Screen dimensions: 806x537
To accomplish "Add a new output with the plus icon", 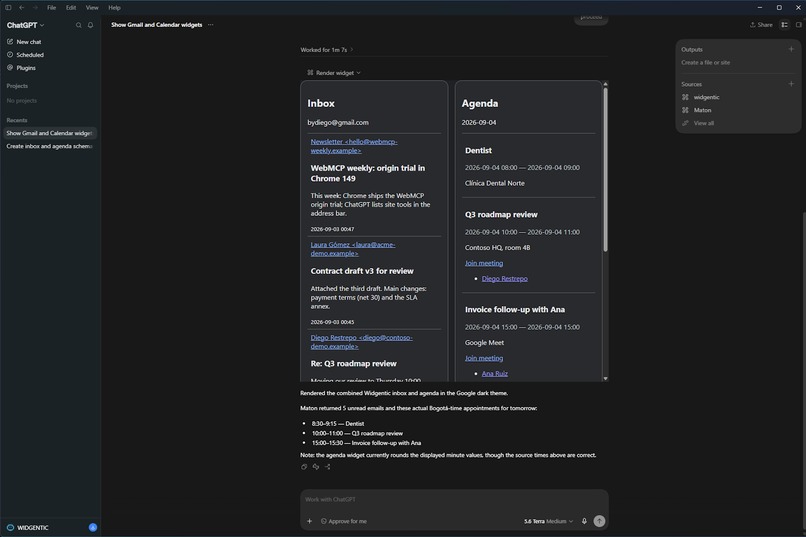I will click(x=791, y=49).
